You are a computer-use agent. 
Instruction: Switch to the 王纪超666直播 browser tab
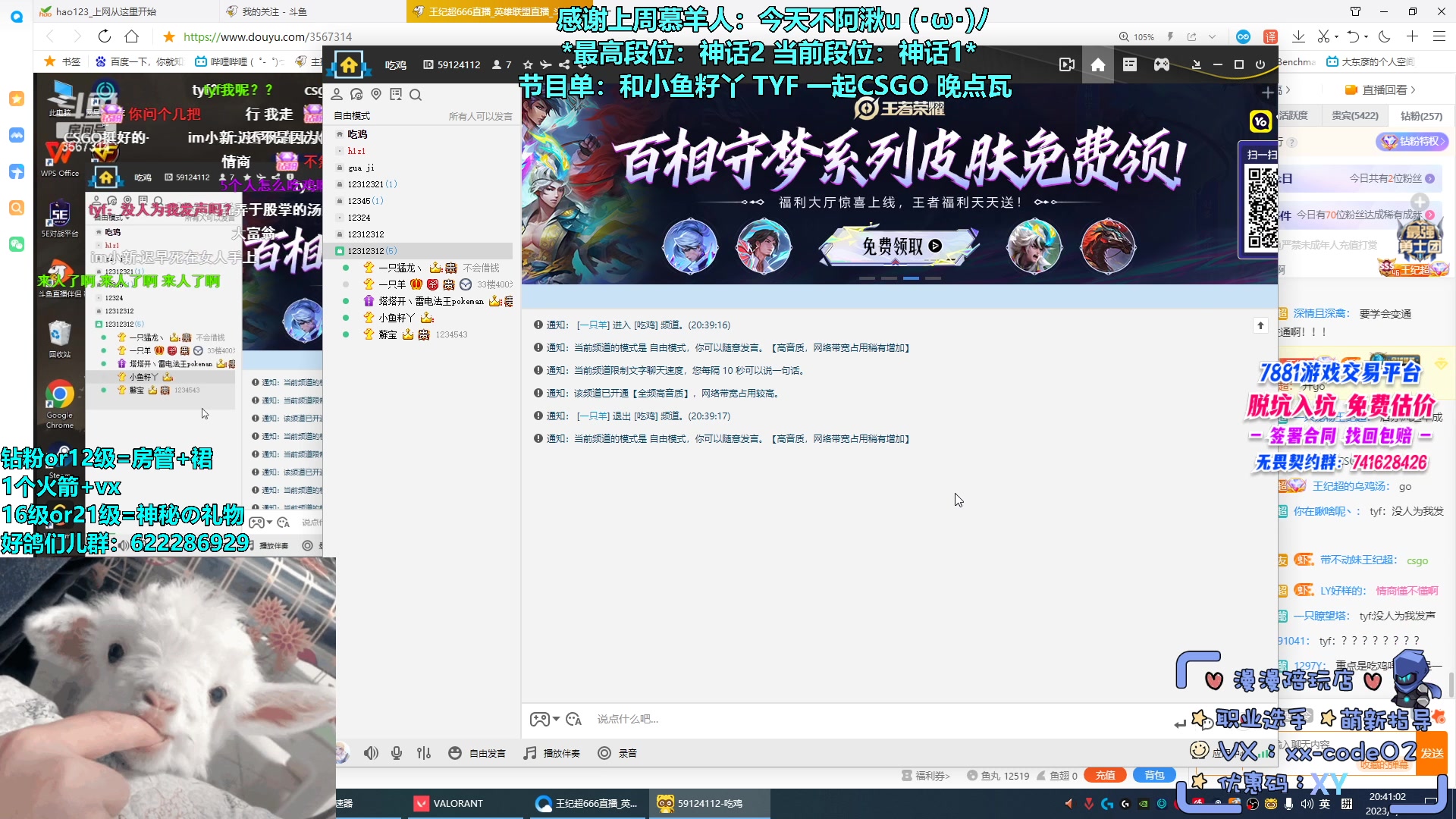(485, 11)
